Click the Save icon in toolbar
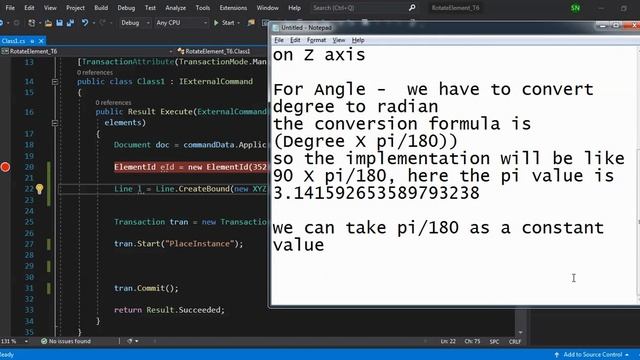 coord(60,23)
